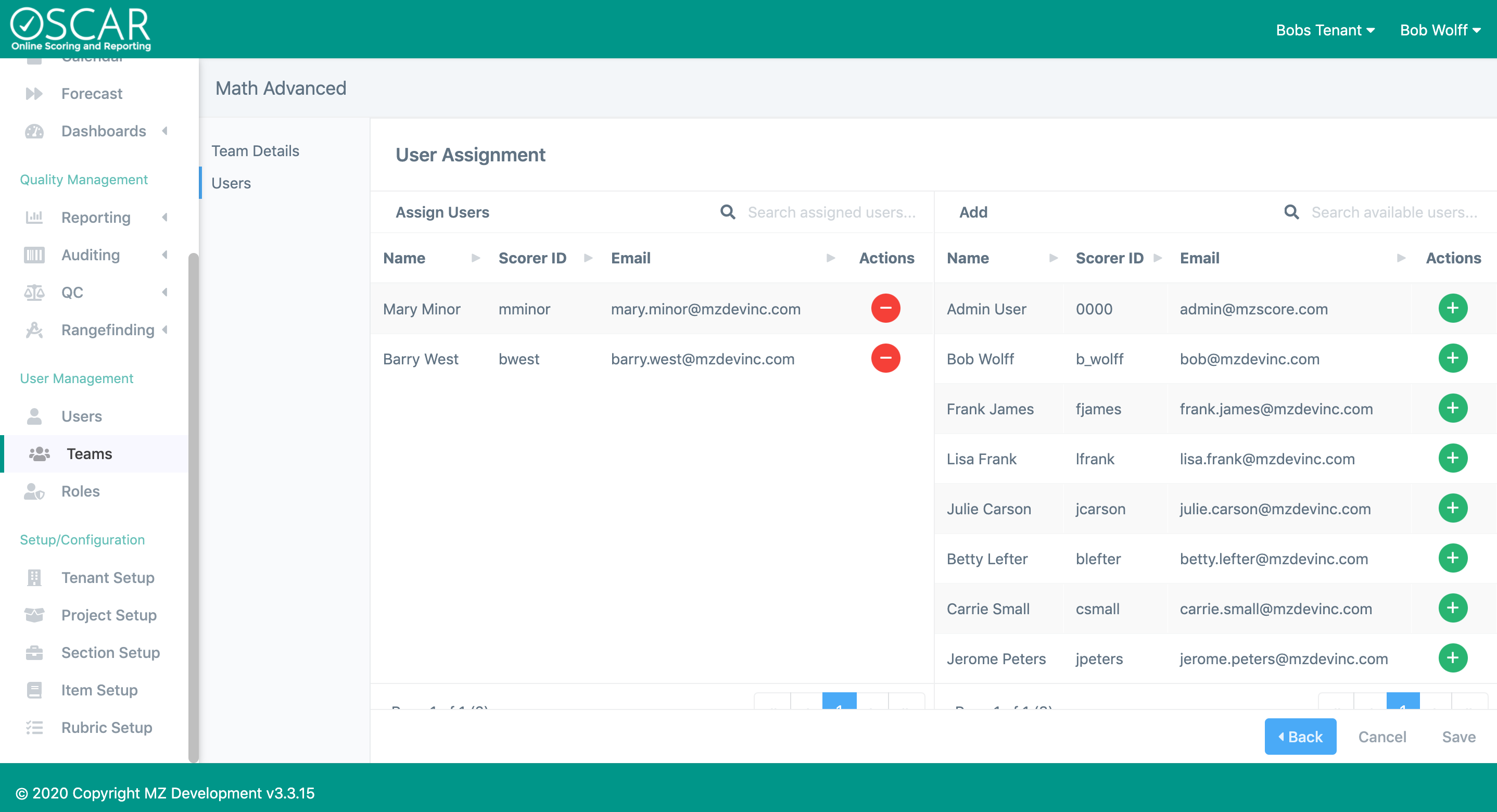Expand the Dashboards sidebar submenu
The height and width of the screenshot is (812, 1497).
(165, 131)
